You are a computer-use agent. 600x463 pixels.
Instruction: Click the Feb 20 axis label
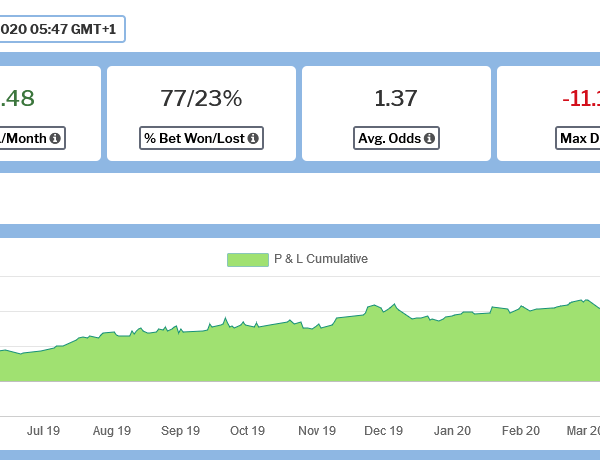tap(520, 431)
